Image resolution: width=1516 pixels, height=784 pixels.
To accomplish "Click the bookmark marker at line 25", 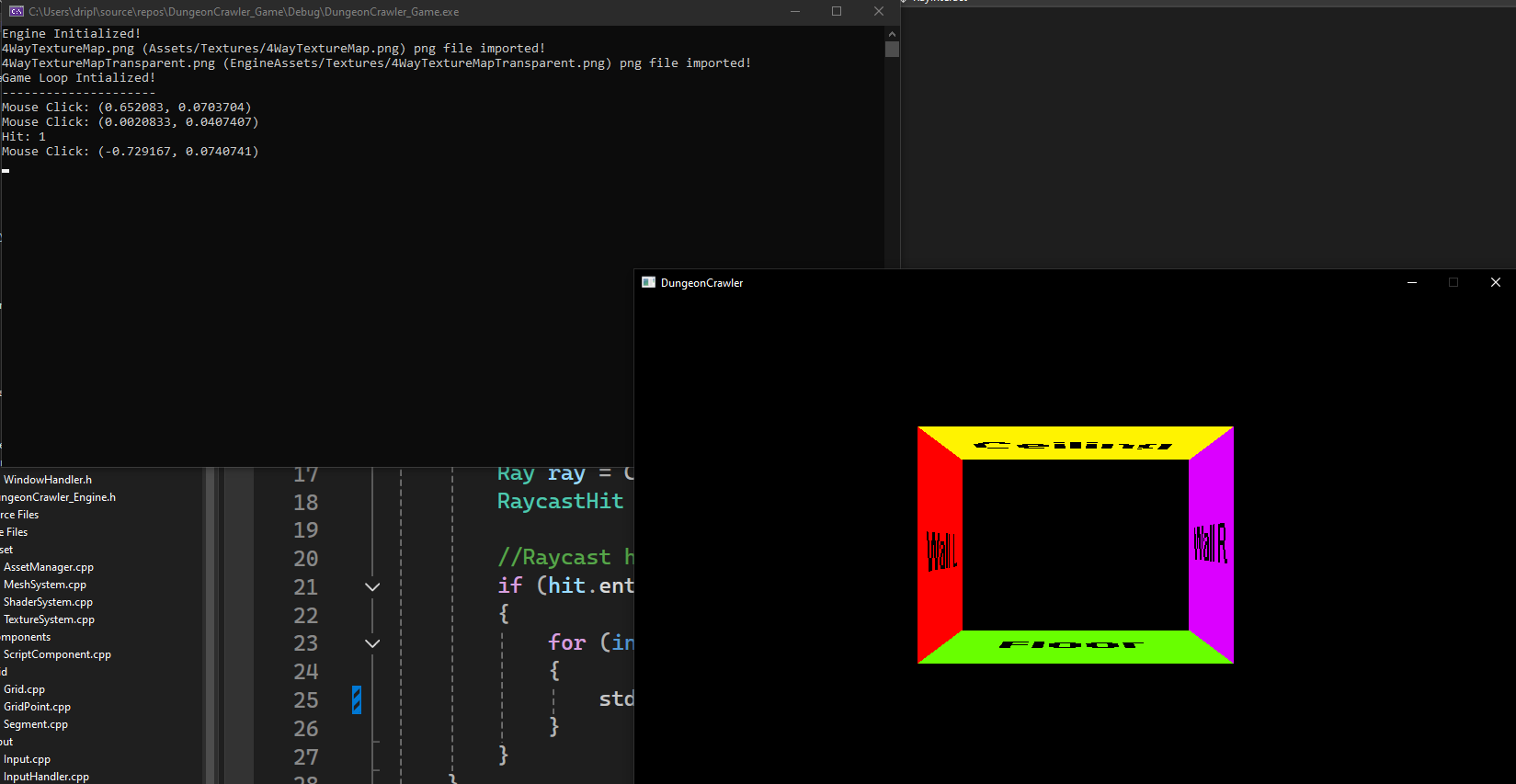I will 357,699.
